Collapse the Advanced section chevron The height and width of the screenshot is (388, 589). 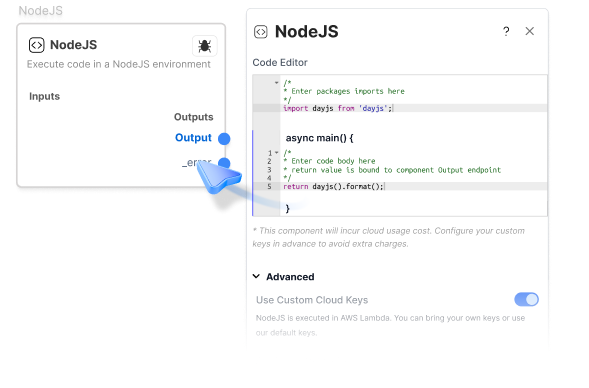click(x=257, y=276)
